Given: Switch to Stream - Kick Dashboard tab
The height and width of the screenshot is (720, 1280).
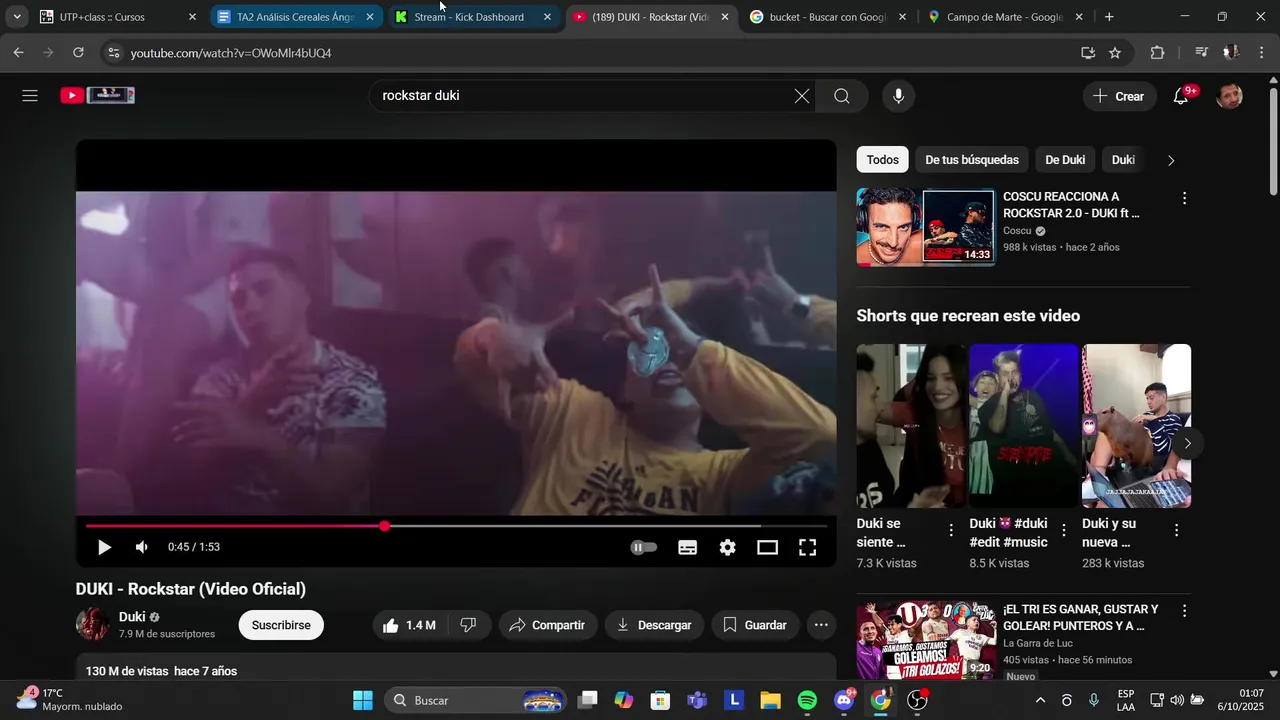Looking at the screenshot, I should [473, 17].
